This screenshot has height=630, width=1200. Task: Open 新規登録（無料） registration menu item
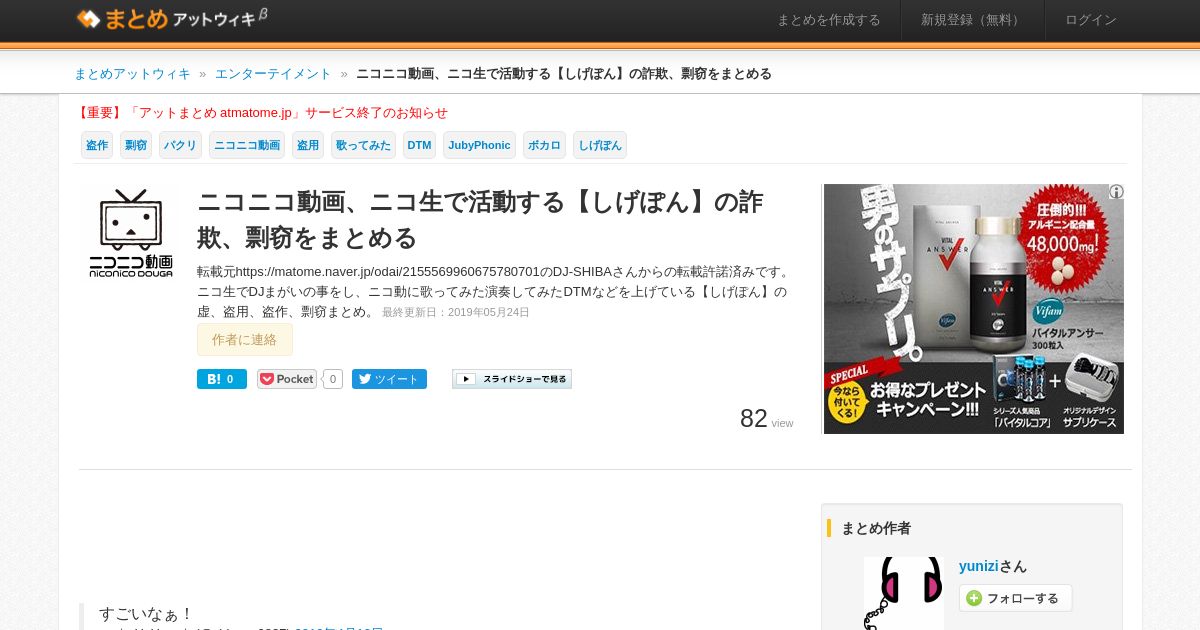[x=973, y=20]
